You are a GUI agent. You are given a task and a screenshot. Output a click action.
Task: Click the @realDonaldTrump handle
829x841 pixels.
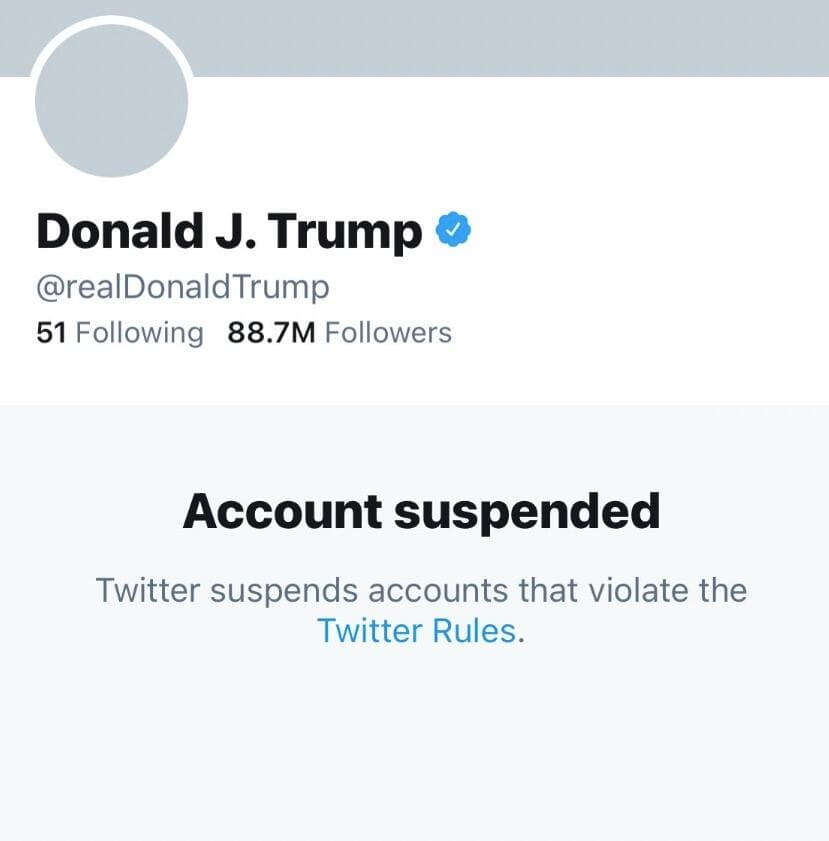click(x=182, y=287)
